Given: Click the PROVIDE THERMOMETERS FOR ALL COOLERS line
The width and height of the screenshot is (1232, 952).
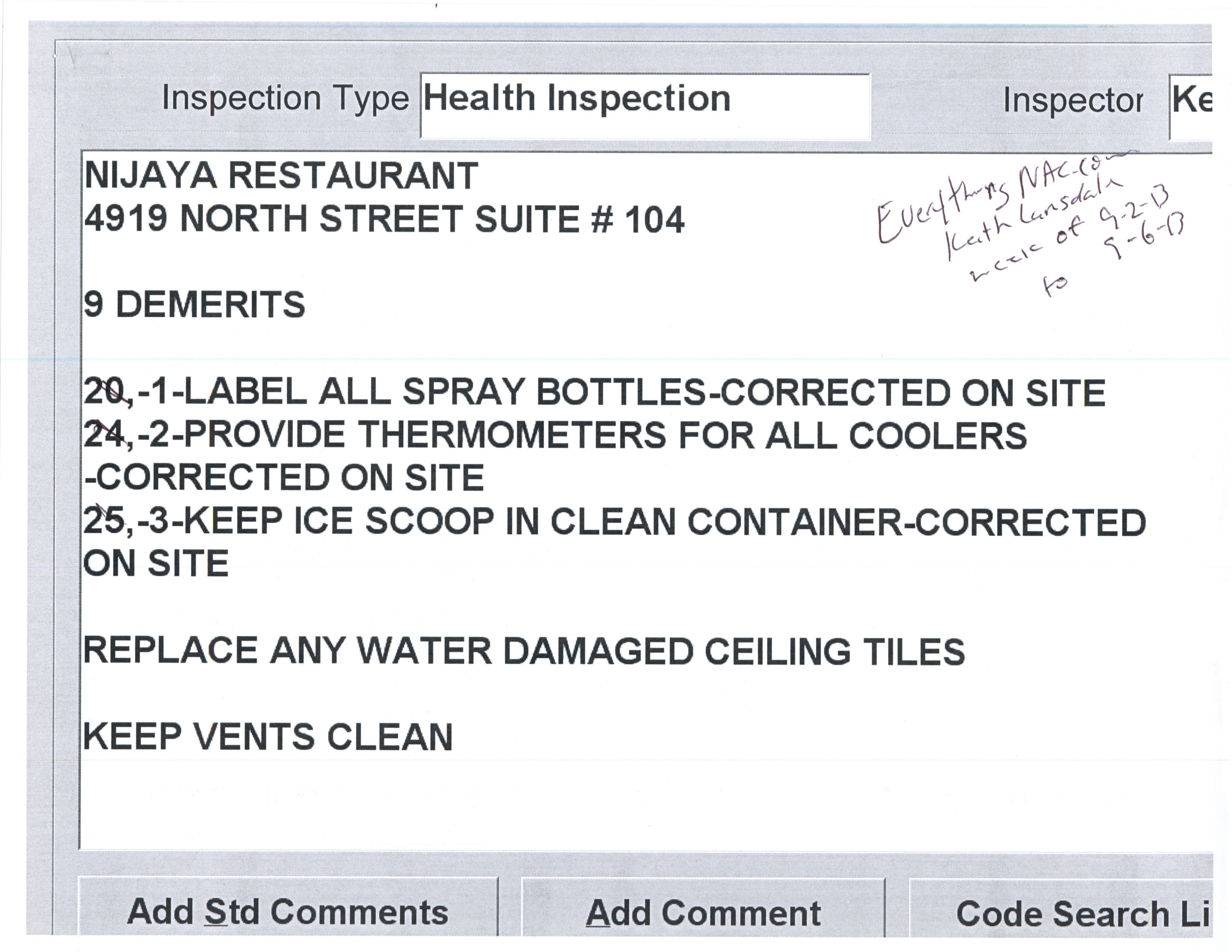Looking at the screenshot, I should click(x=555, y=435).
